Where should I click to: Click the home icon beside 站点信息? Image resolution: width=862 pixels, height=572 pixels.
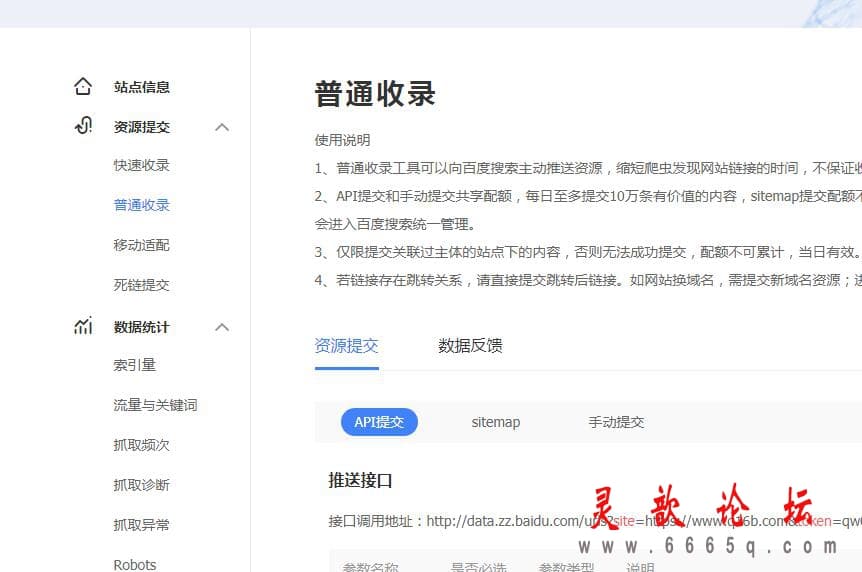coord(83,86)
